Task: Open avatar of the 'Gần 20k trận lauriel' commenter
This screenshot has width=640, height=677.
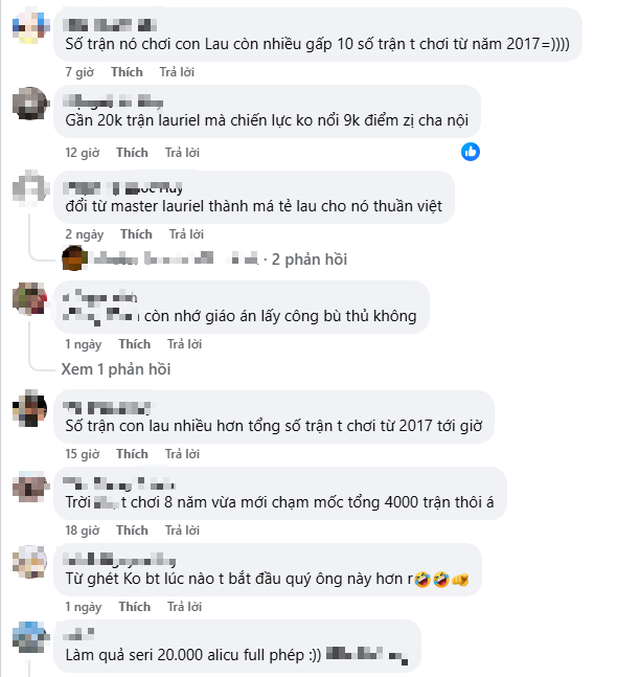Action: coord(29,103)
